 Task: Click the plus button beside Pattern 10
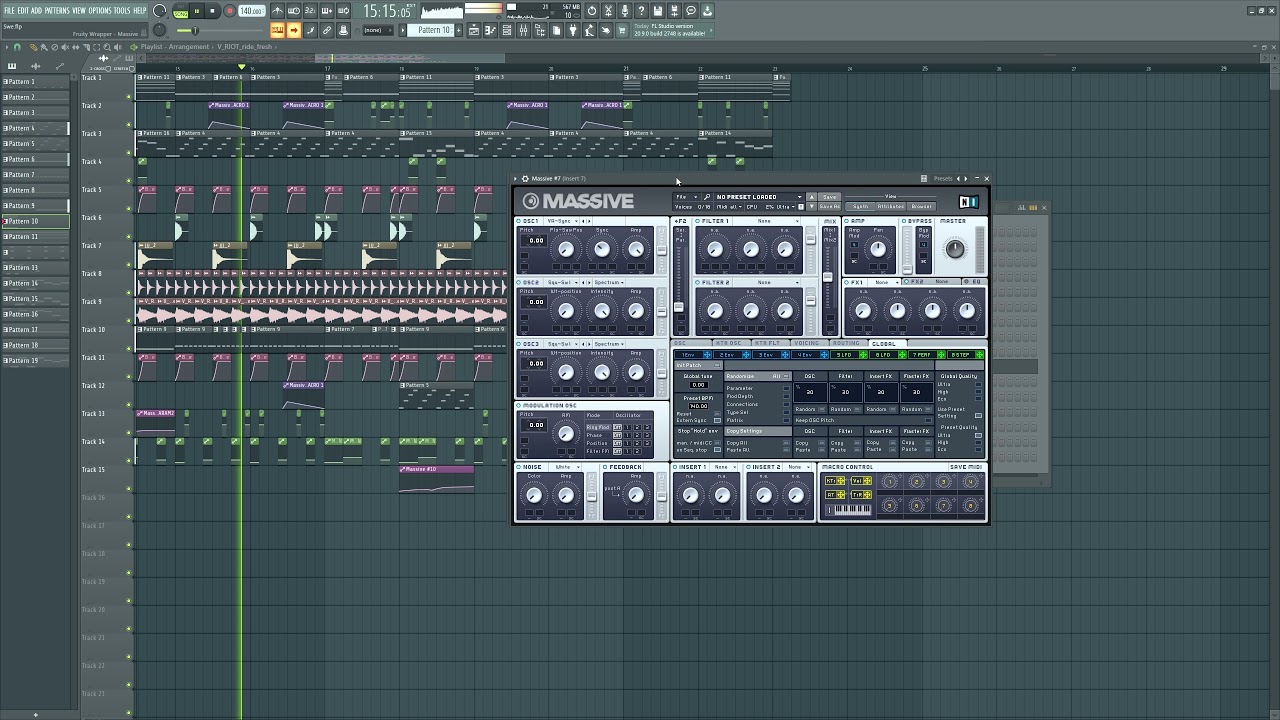458,30
